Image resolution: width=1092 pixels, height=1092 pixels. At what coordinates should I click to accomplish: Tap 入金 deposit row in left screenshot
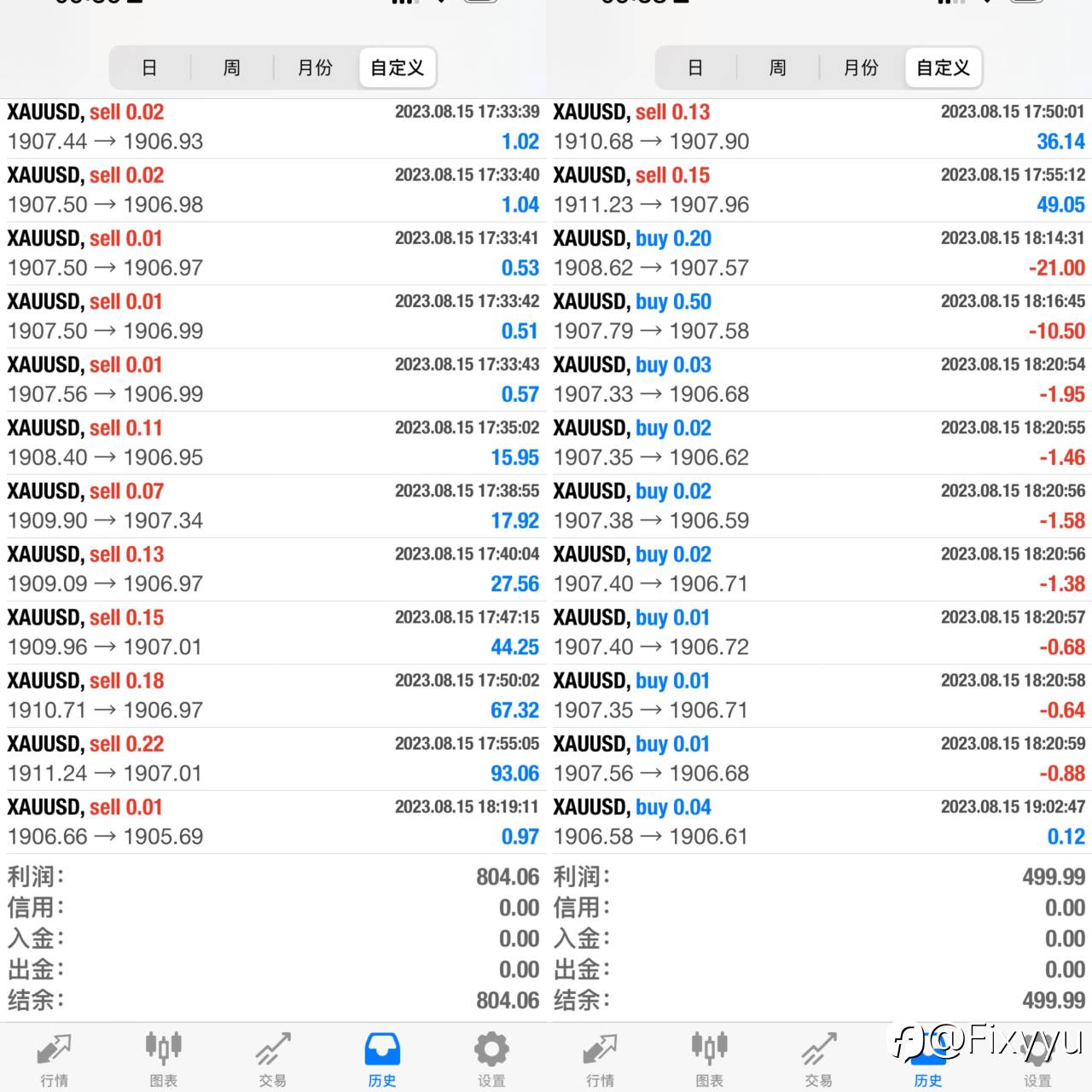click(x=273, y=938)
